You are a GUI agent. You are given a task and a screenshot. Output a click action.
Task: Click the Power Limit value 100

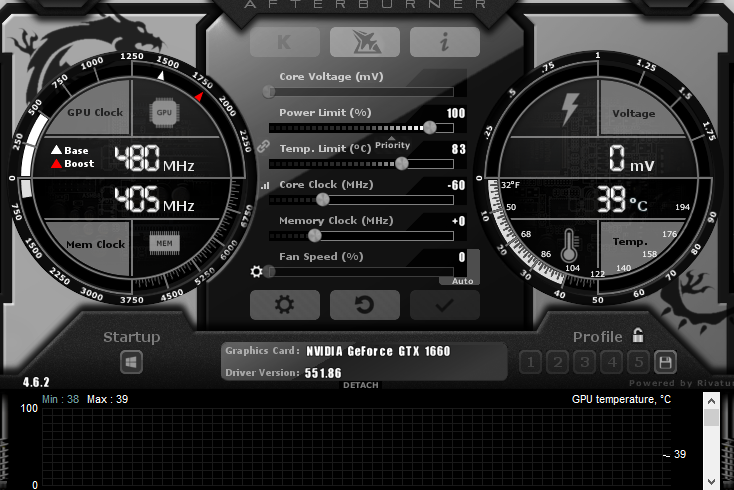(x=455, y=113)
